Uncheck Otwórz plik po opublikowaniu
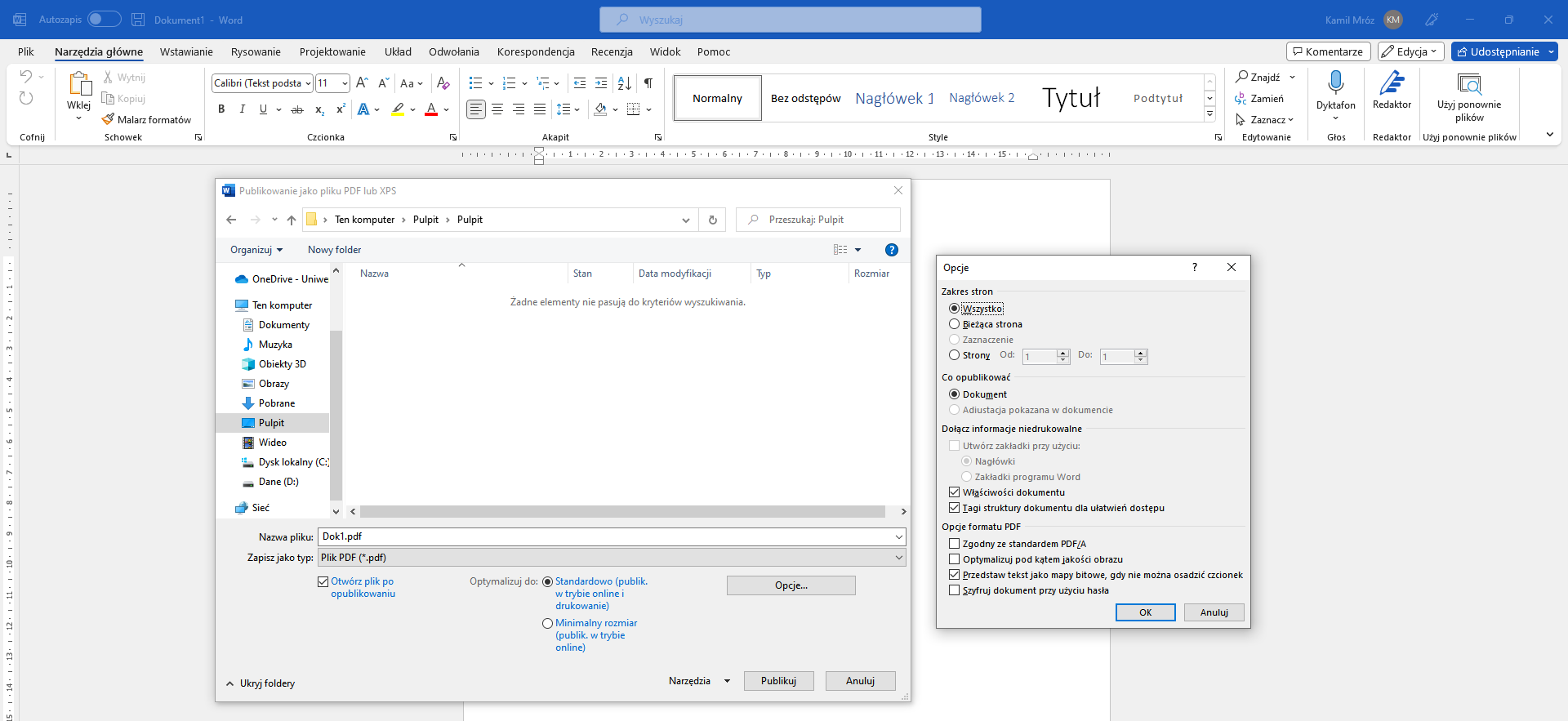The height and width of the screenshot is (721, 1568). click(x=323, y=581)
